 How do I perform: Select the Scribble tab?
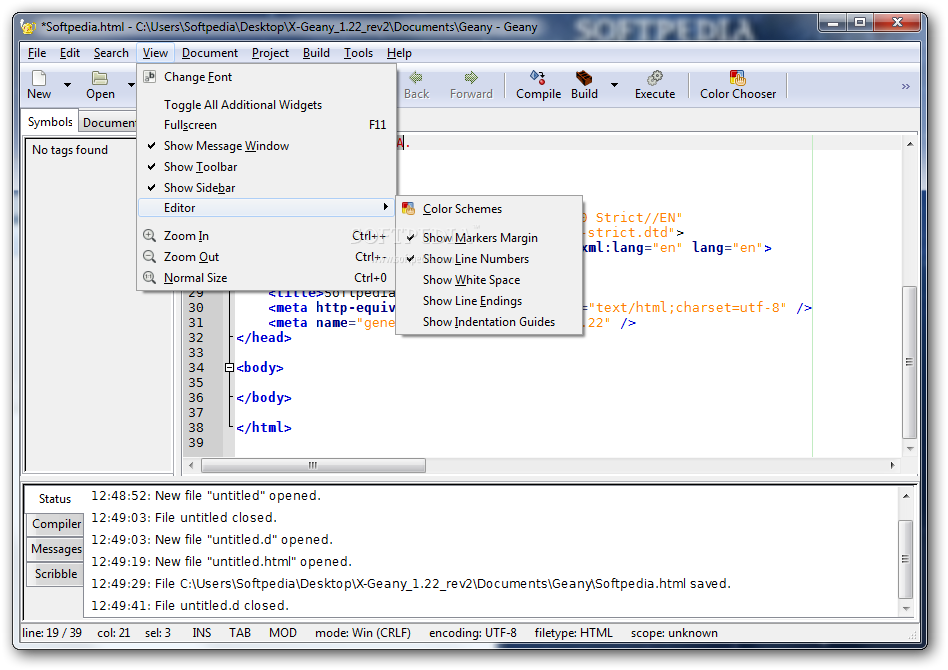(x=56, y=574)
